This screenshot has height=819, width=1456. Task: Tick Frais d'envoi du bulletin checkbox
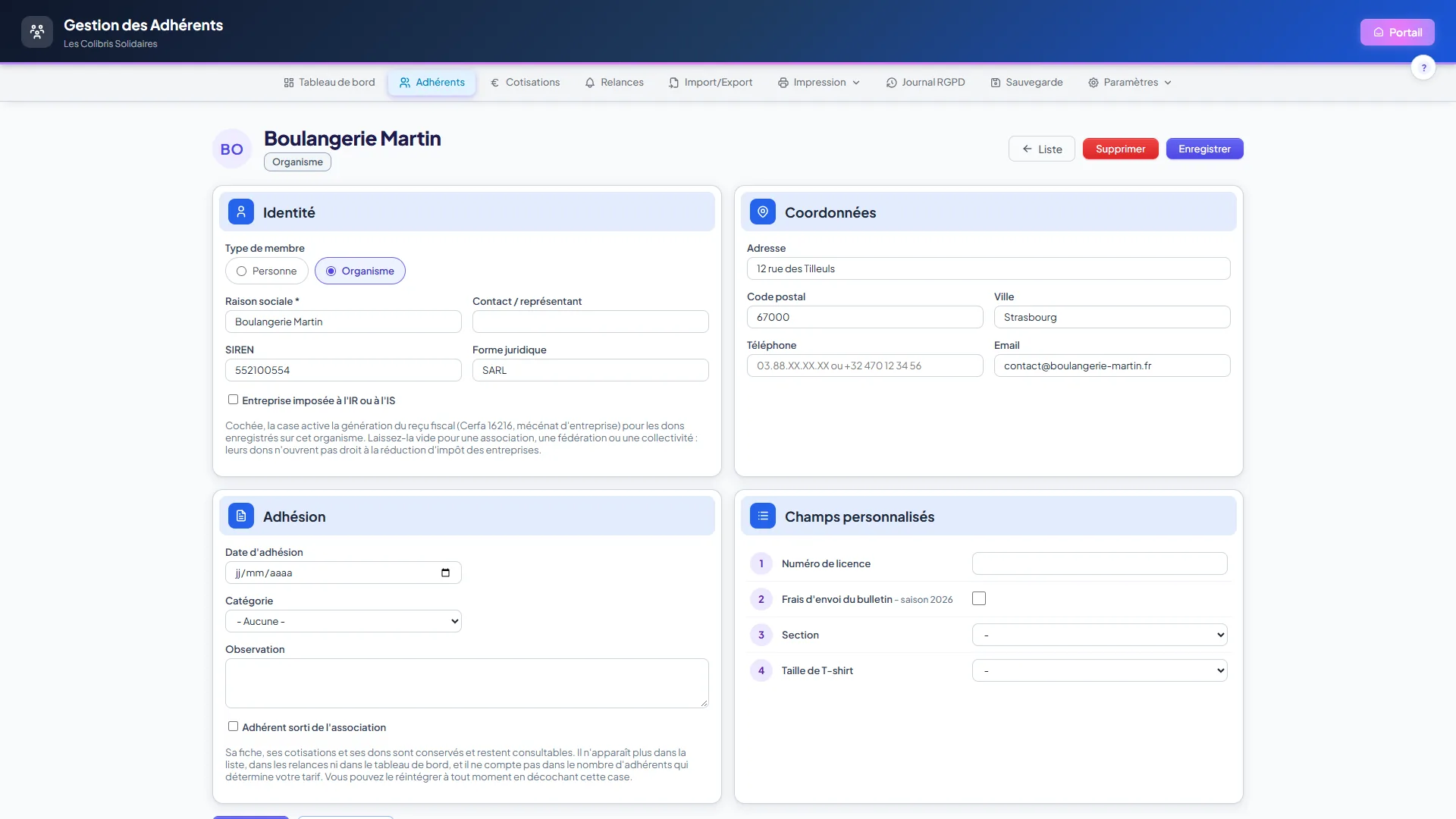point(979,598)
